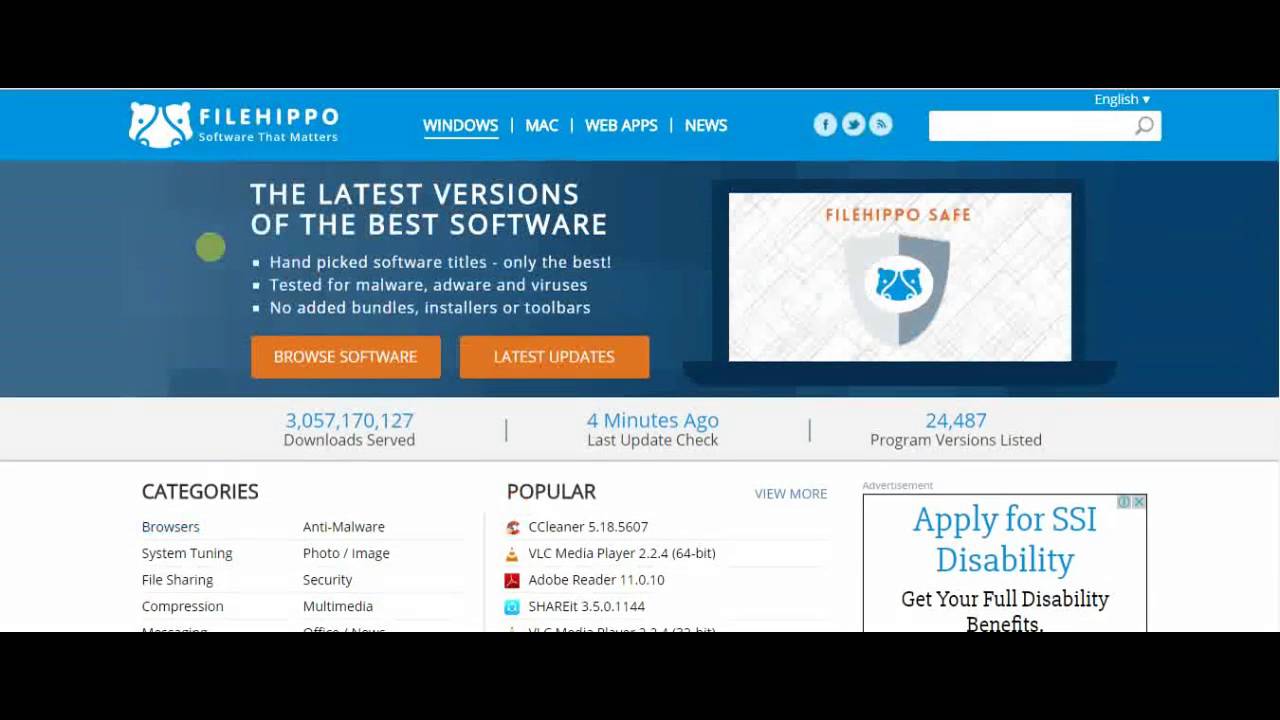Click the FileHippo Safe banner image
Viewport: 1280px width, 720px height.
[900, 277]
